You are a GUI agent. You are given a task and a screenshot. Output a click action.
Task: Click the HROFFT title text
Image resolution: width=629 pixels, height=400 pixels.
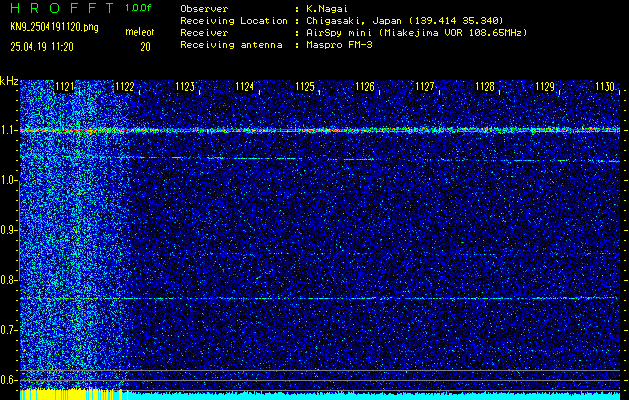[x=62, y=8]
